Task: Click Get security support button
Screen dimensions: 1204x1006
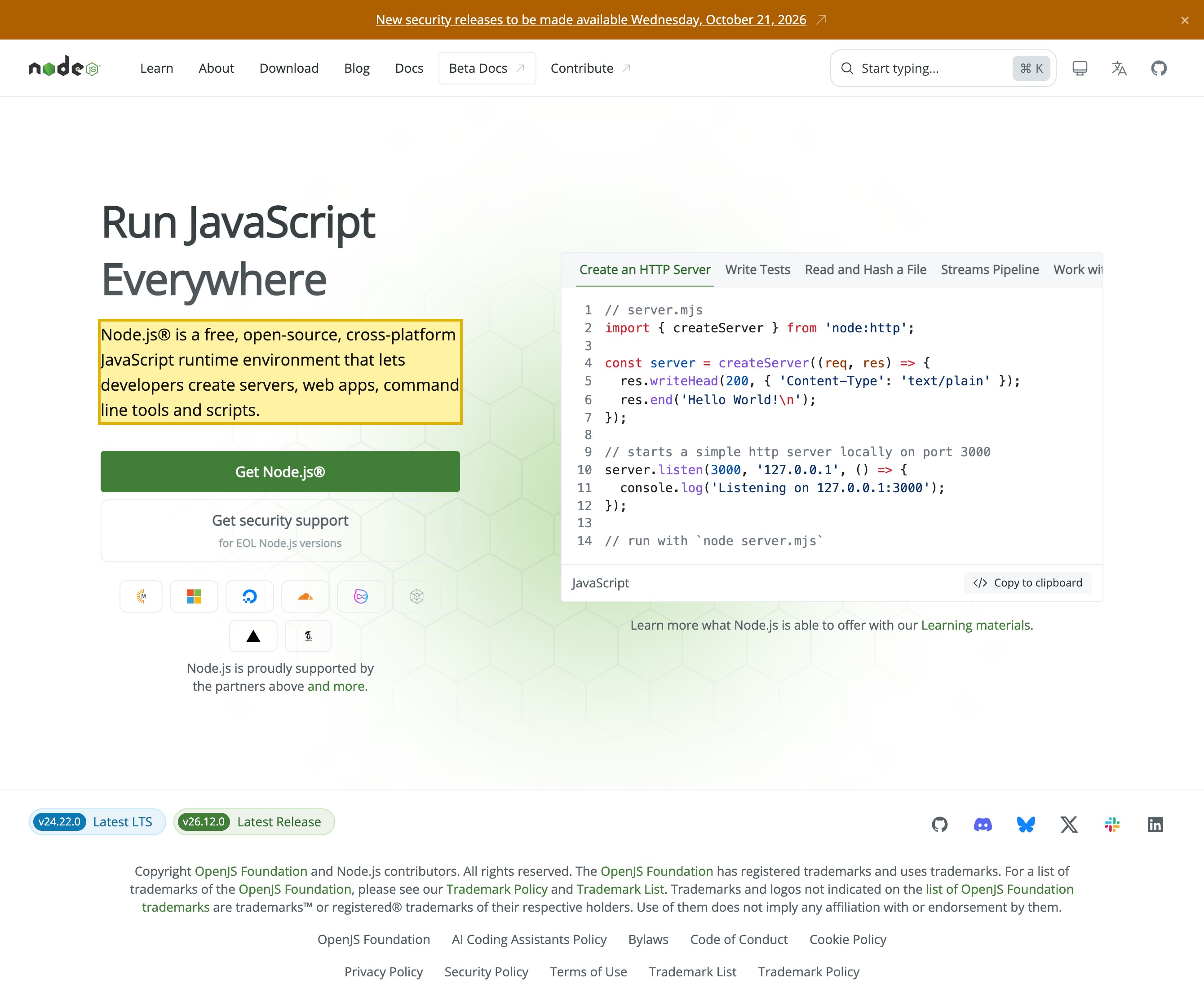Action: (280, 531)
